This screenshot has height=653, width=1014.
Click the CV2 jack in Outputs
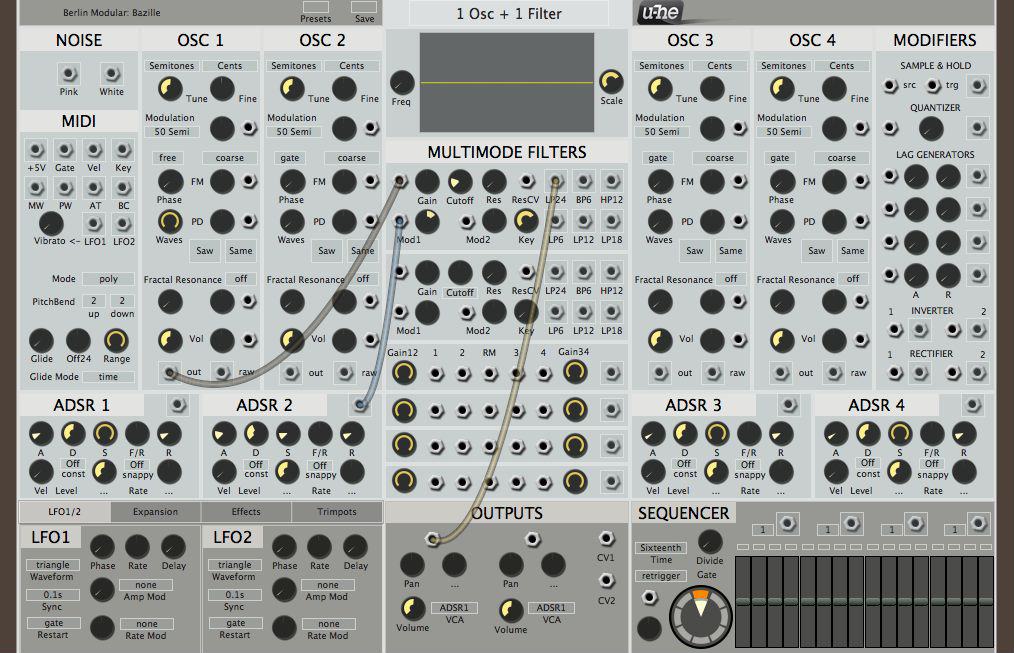pyautogui.click(x=606, y=580)
